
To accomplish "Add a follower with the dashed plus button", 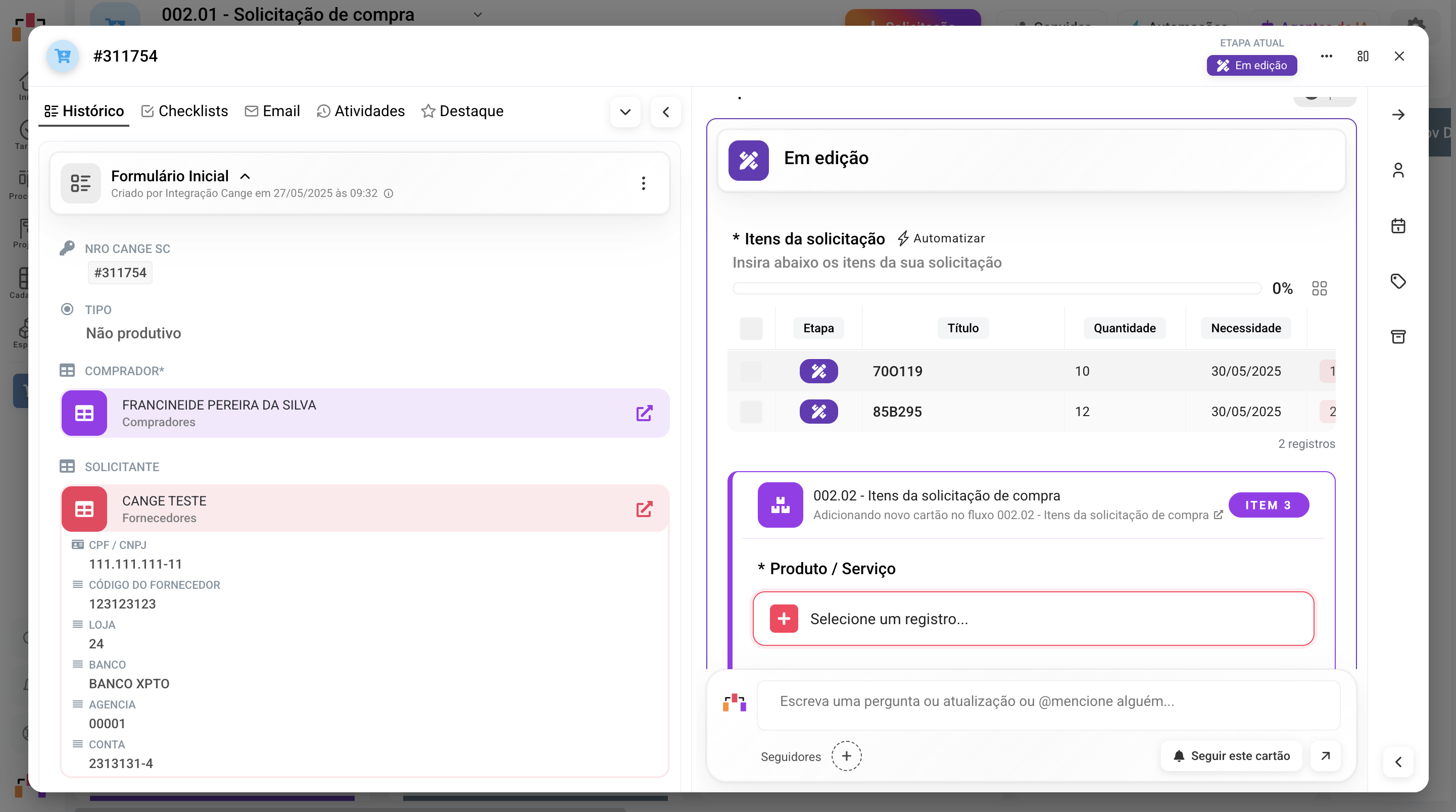I will 846,756.
